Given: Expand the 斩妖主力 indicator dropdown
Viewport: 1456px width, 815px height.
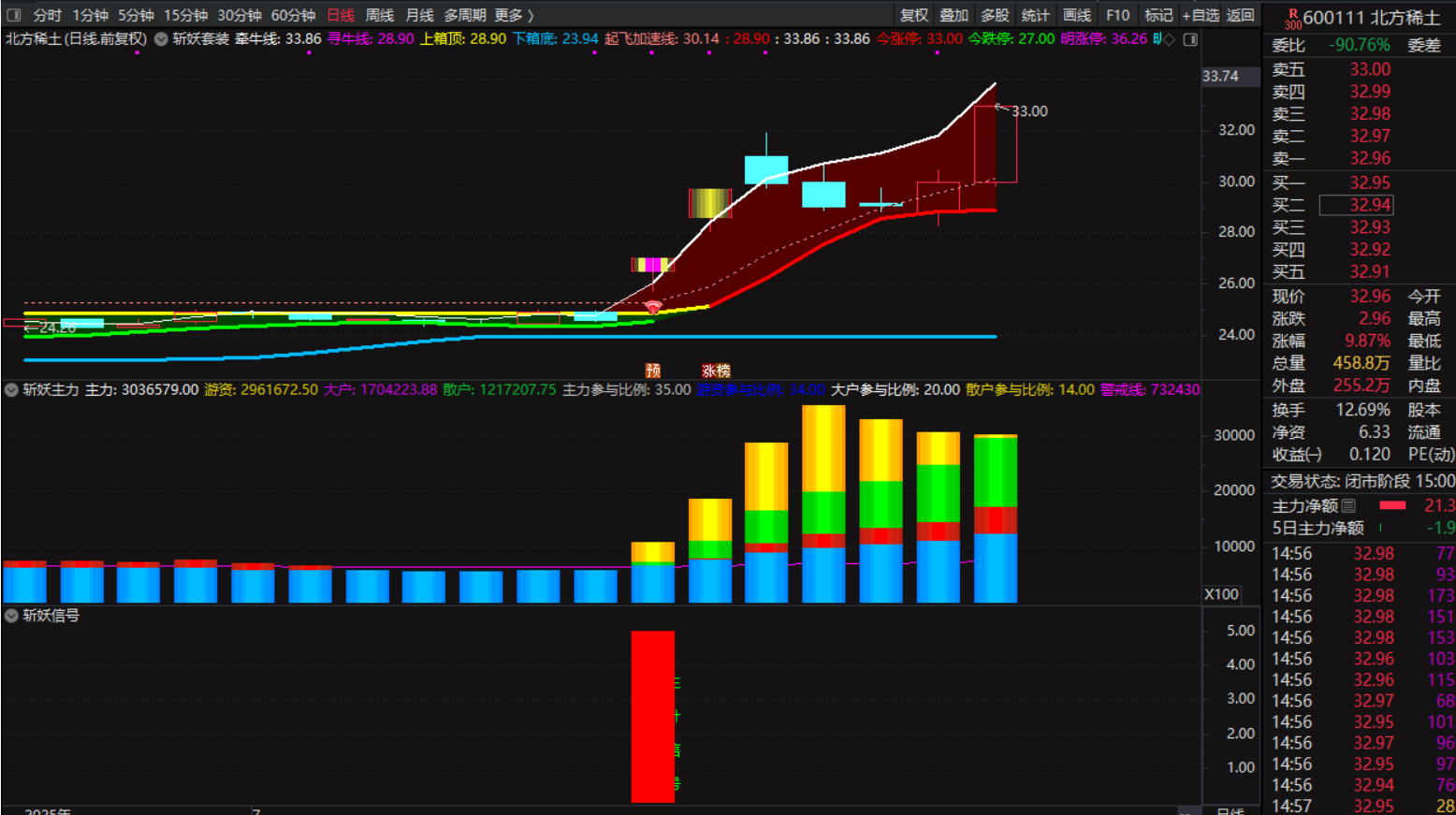Looking at the screenshot, I should pos(12,389).
